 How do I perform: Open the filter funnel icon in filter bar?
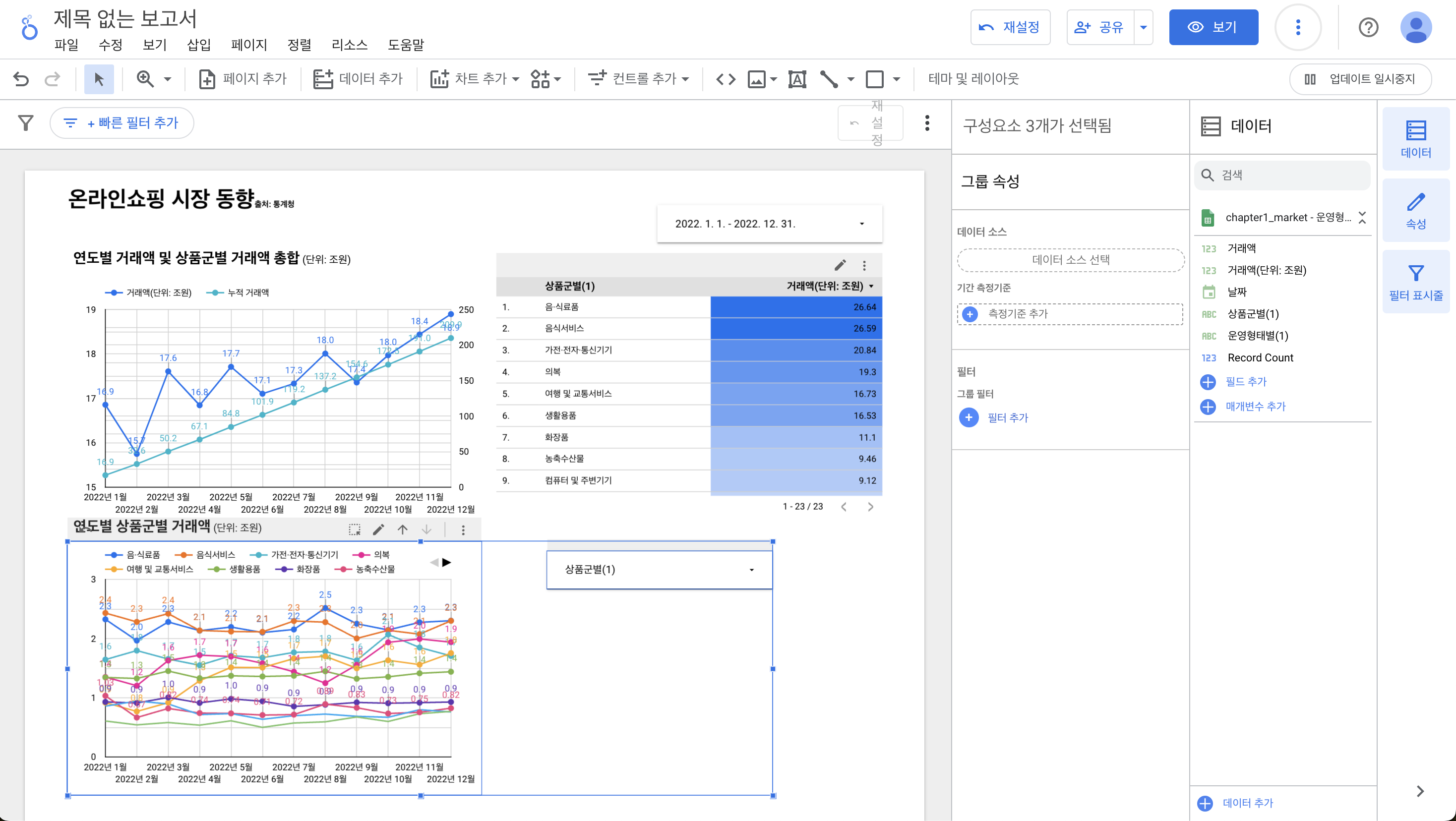click(x=25, y=122)
